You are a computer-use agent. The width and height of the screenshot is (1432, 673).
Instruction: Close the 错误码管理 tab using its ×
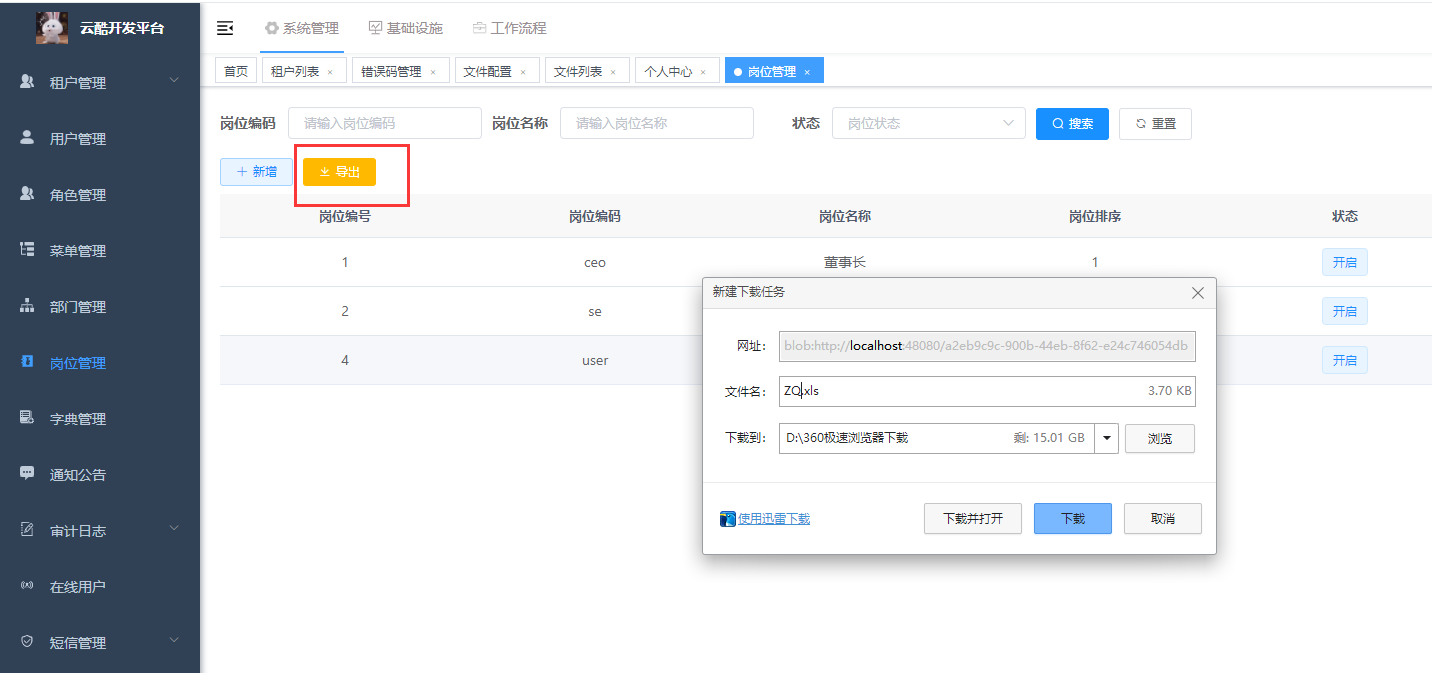433,72
